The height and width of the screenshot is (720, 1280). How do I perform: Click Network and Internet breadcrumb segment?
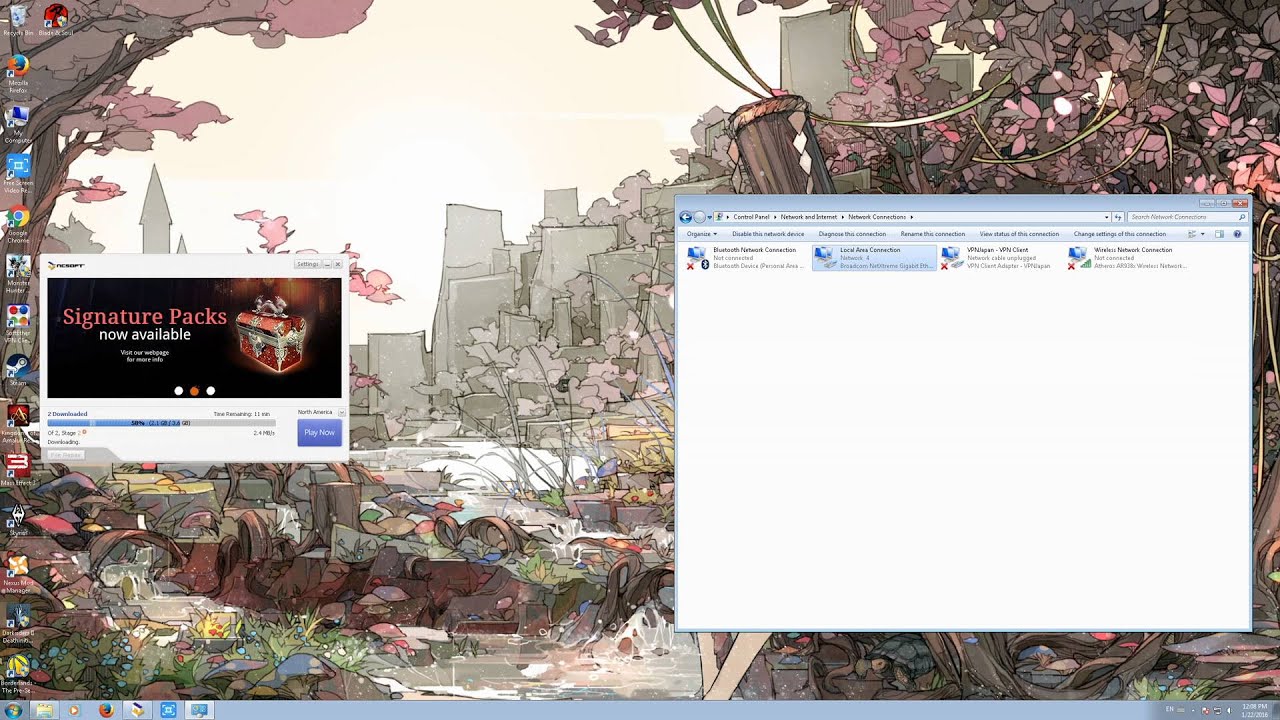pyautogui.click(x=809, y=217)
